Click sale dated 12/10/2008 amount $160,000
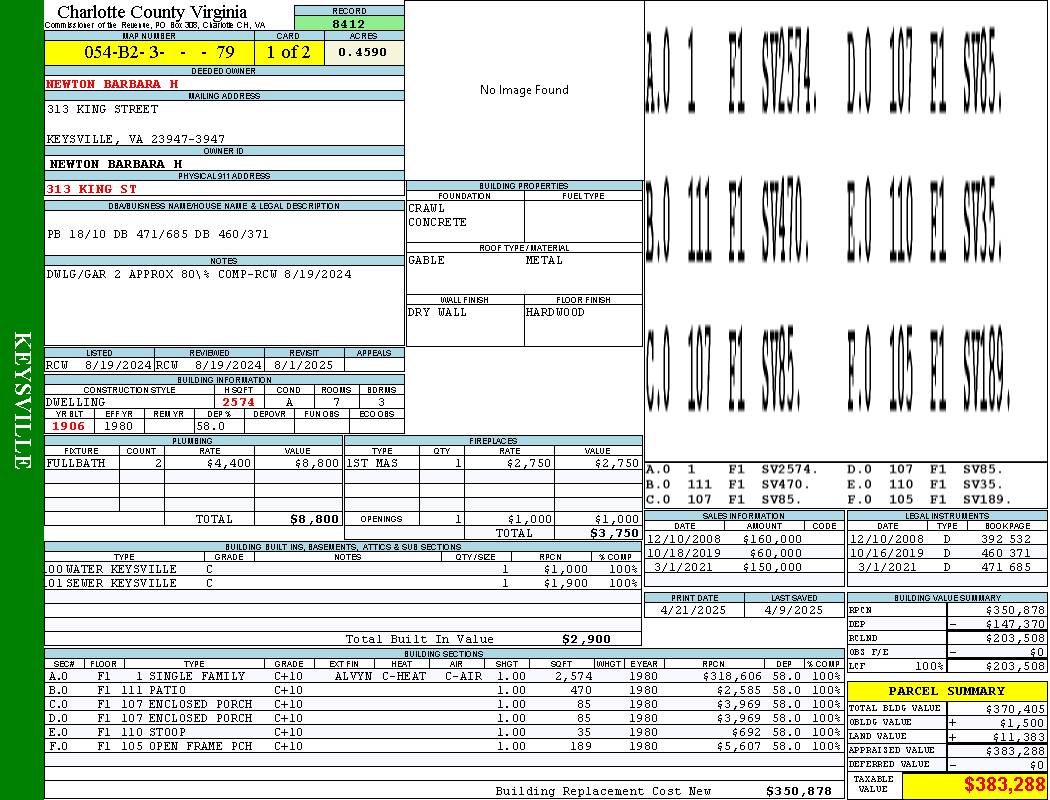This screenshot has width=1050, height=800. tap(771, 539)
